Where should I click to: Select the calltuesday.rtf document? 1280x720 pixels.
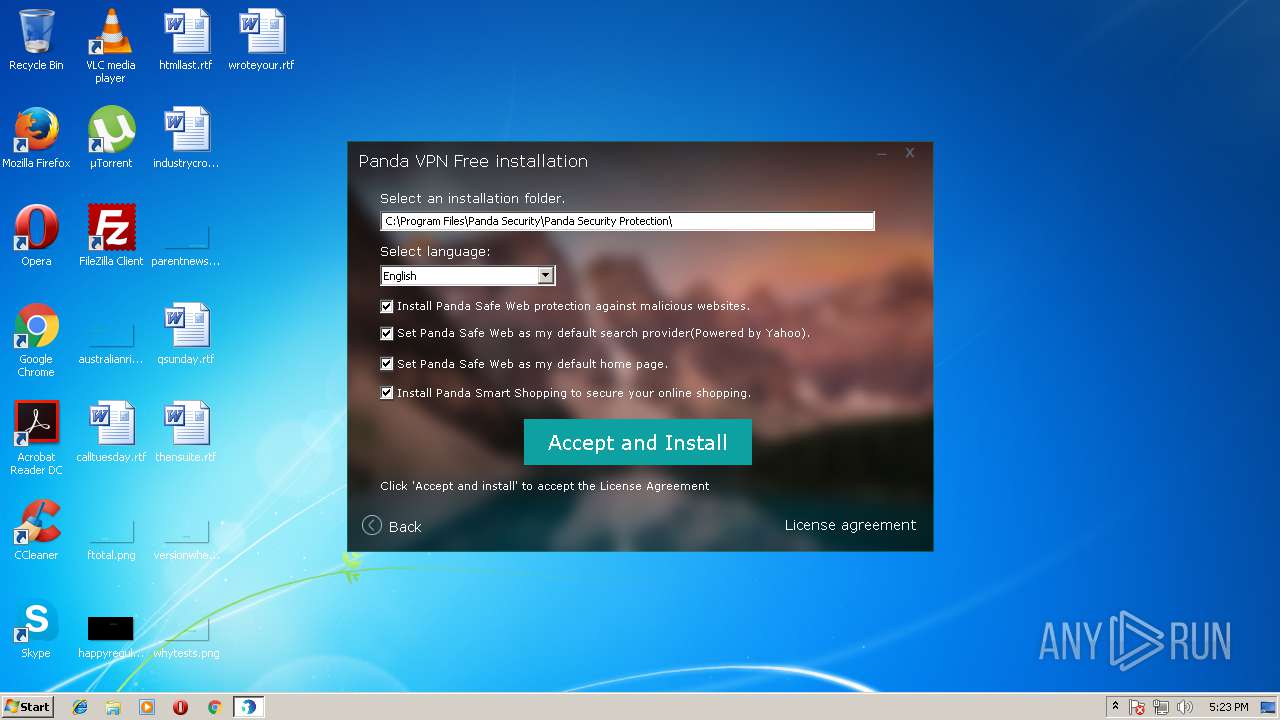point(110,432)
